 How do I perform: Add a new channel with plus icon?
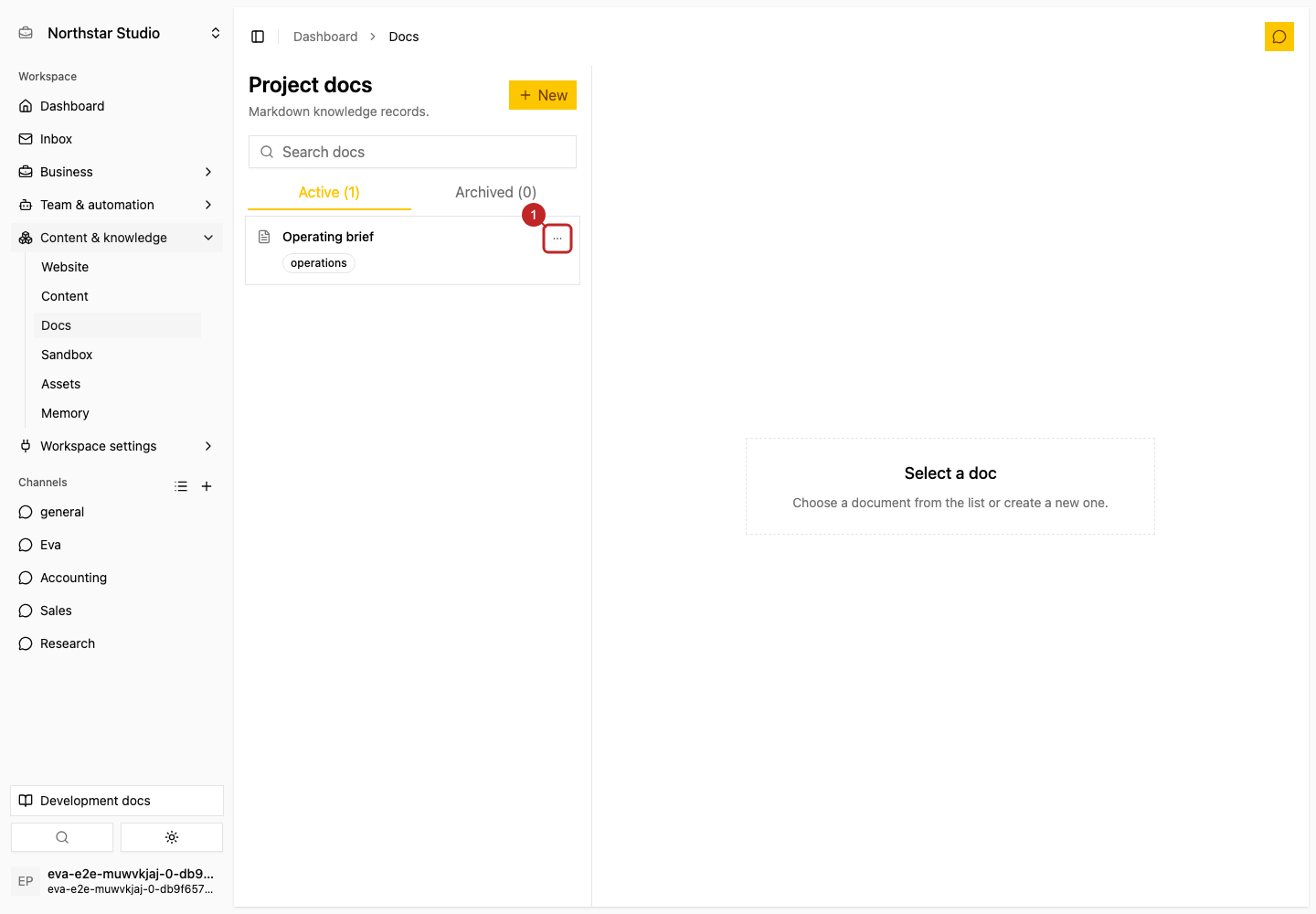click(207, 486)
